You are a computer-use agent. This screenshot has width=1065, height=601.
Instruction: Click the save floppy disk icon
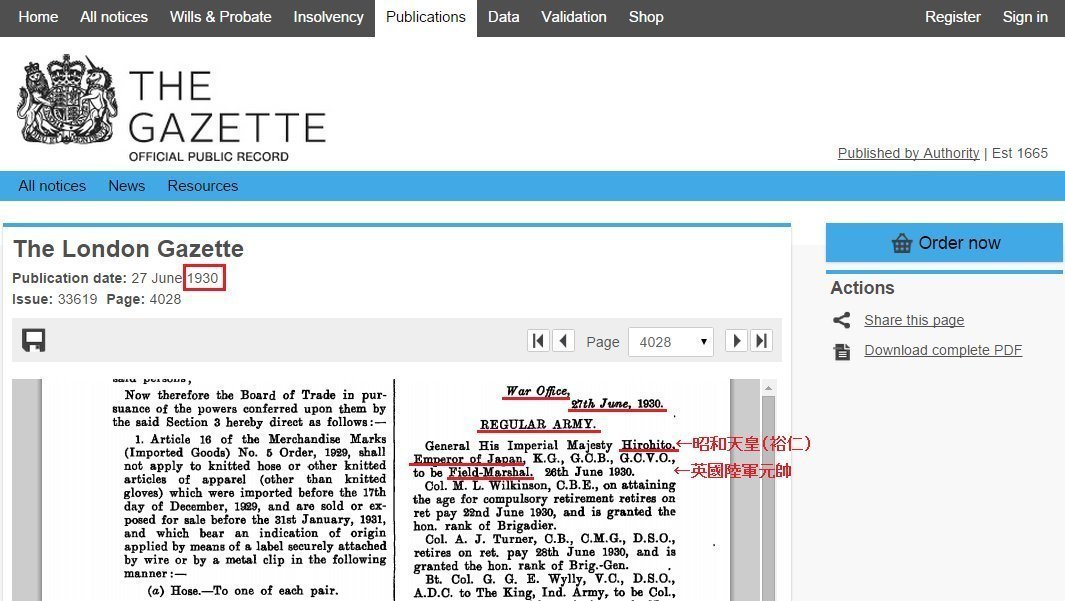[x=33, y=340]
